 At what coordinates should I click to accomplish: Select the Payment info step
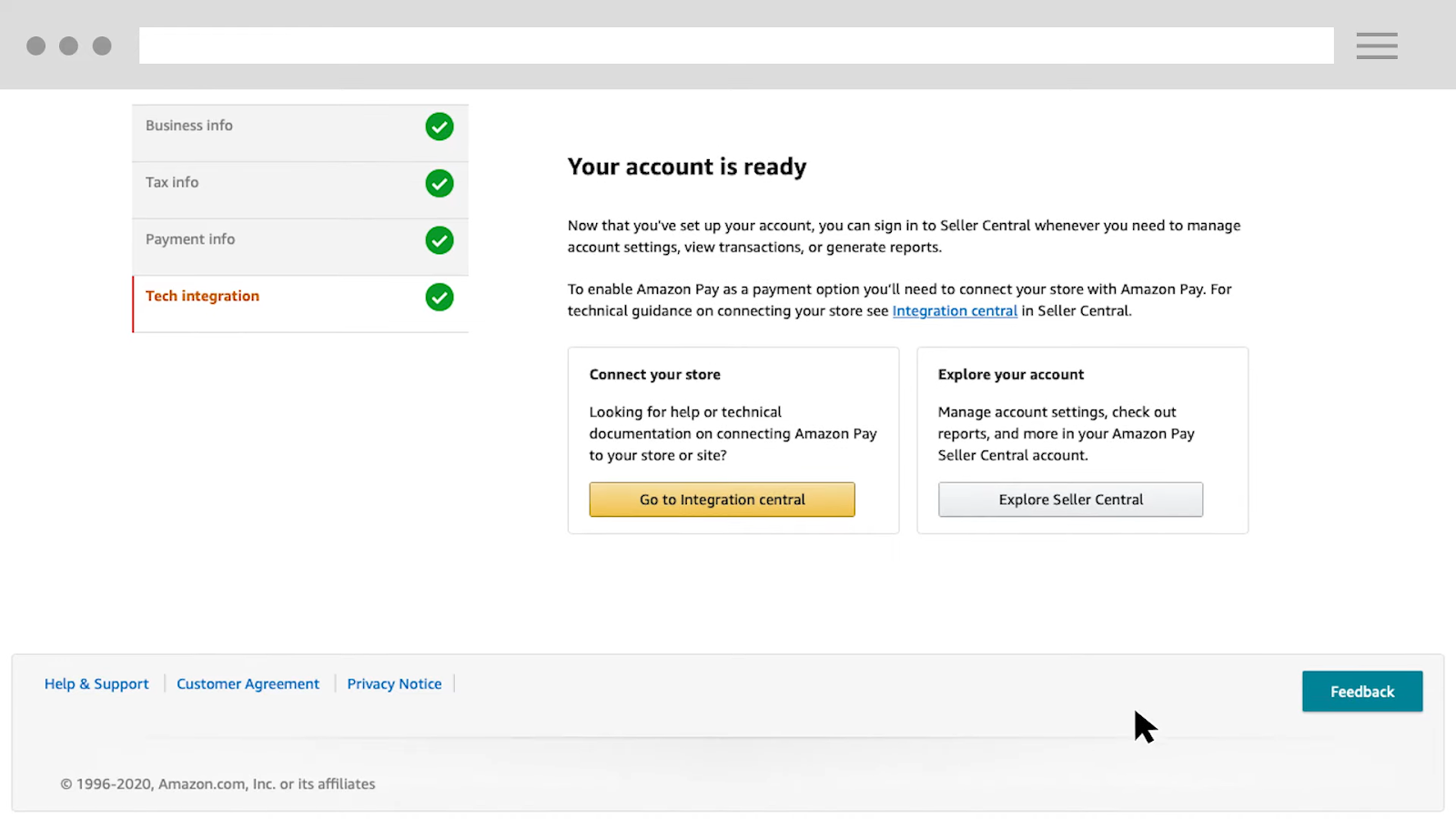pyautogui.click(x=300, y=247)
